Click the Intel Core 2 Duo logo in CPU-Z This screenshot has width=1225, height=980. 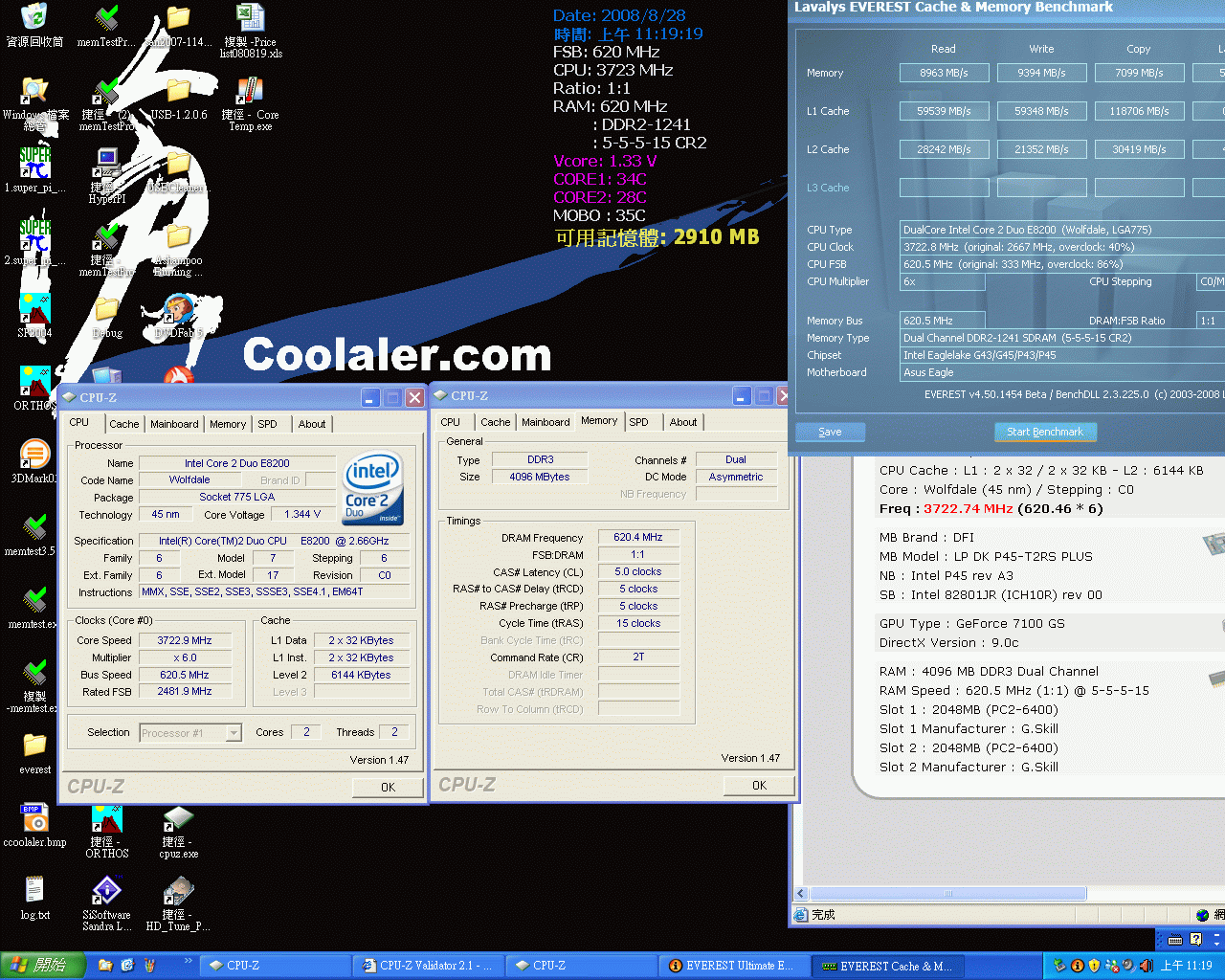tap(373, 489)
